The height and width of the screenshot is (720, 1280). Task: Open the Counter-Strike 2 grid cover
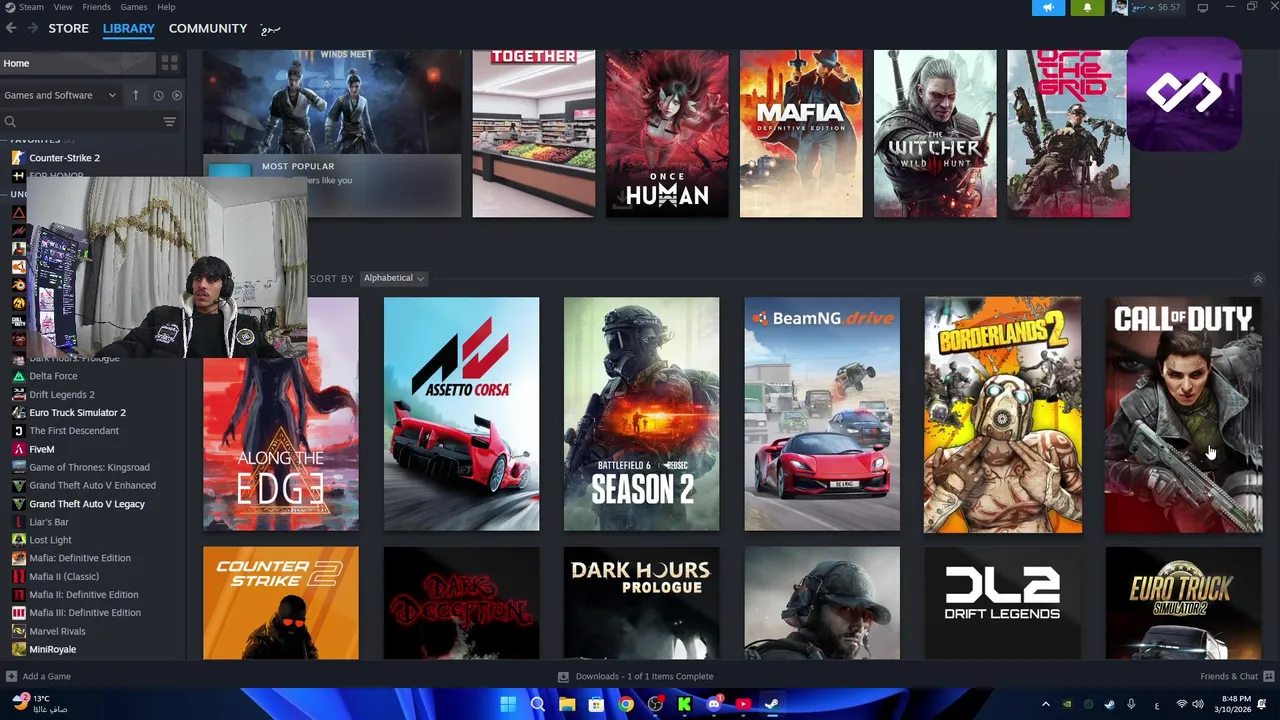click(x=281, y=603)
